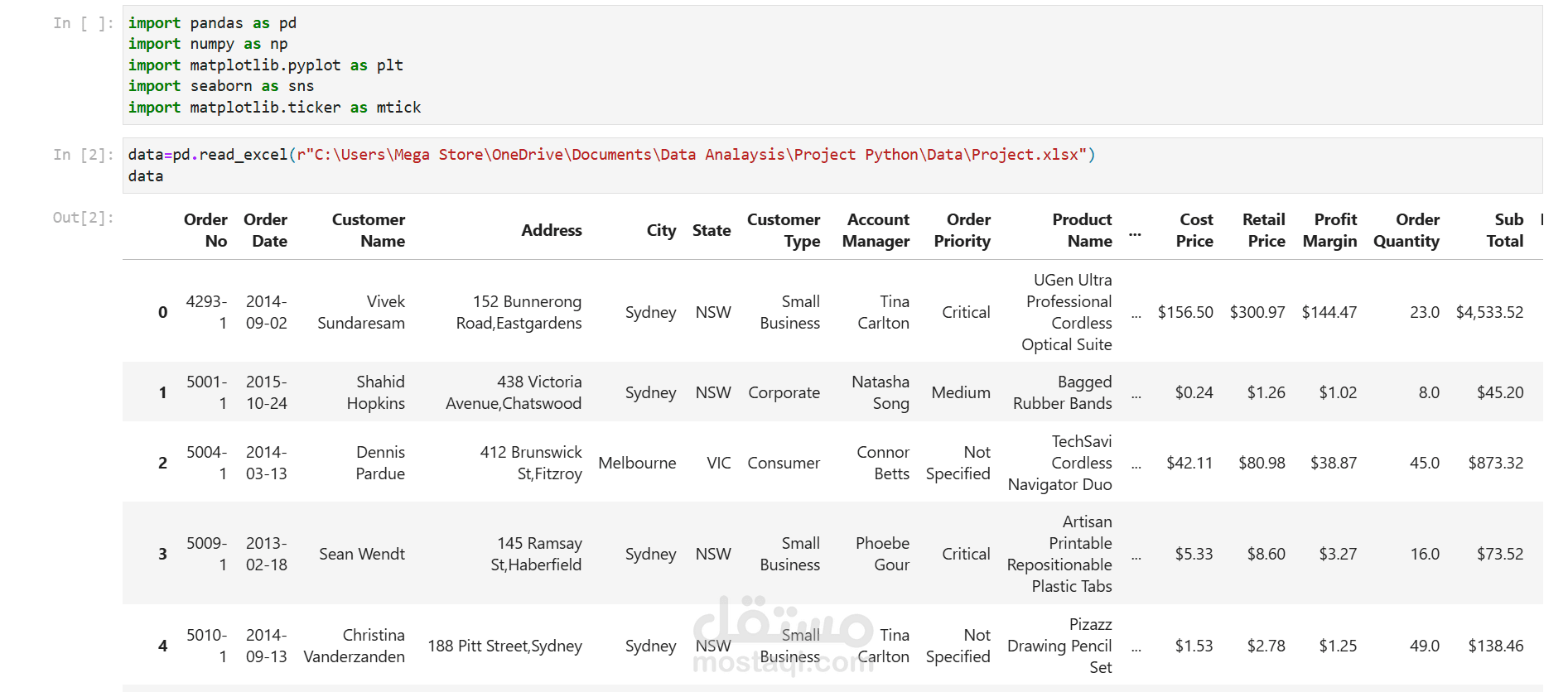Viewport: 1568px width, 692px height.
Task: Select the '152 Bunnerong Road,Eastgardens' address cell
Action: (519, 312)
